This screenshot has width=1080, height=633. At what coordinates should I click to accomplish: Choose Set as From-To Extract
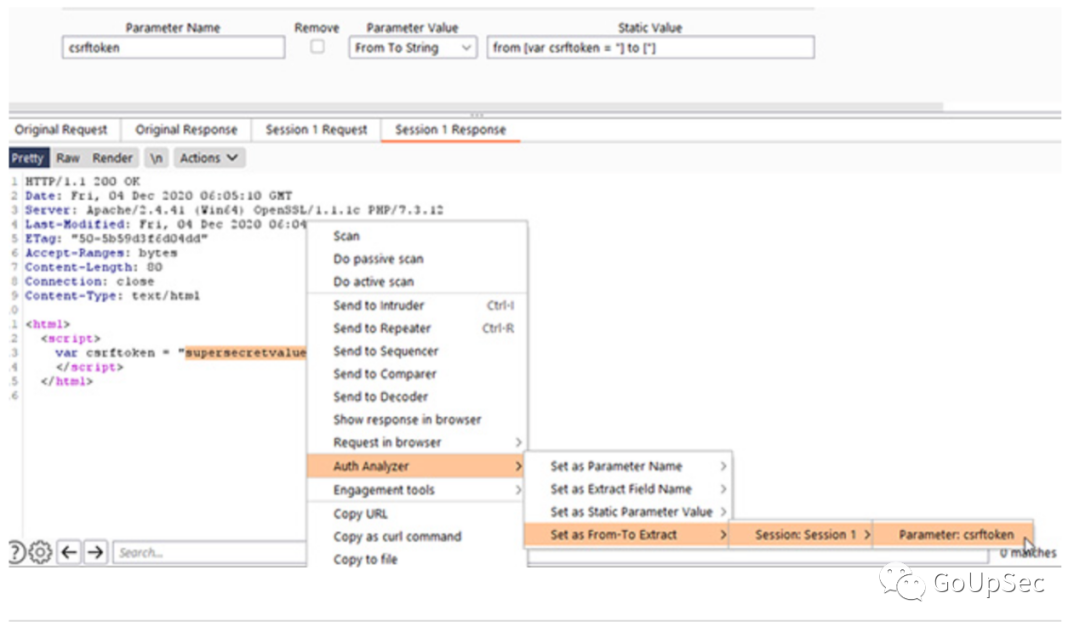pos(627,535)
